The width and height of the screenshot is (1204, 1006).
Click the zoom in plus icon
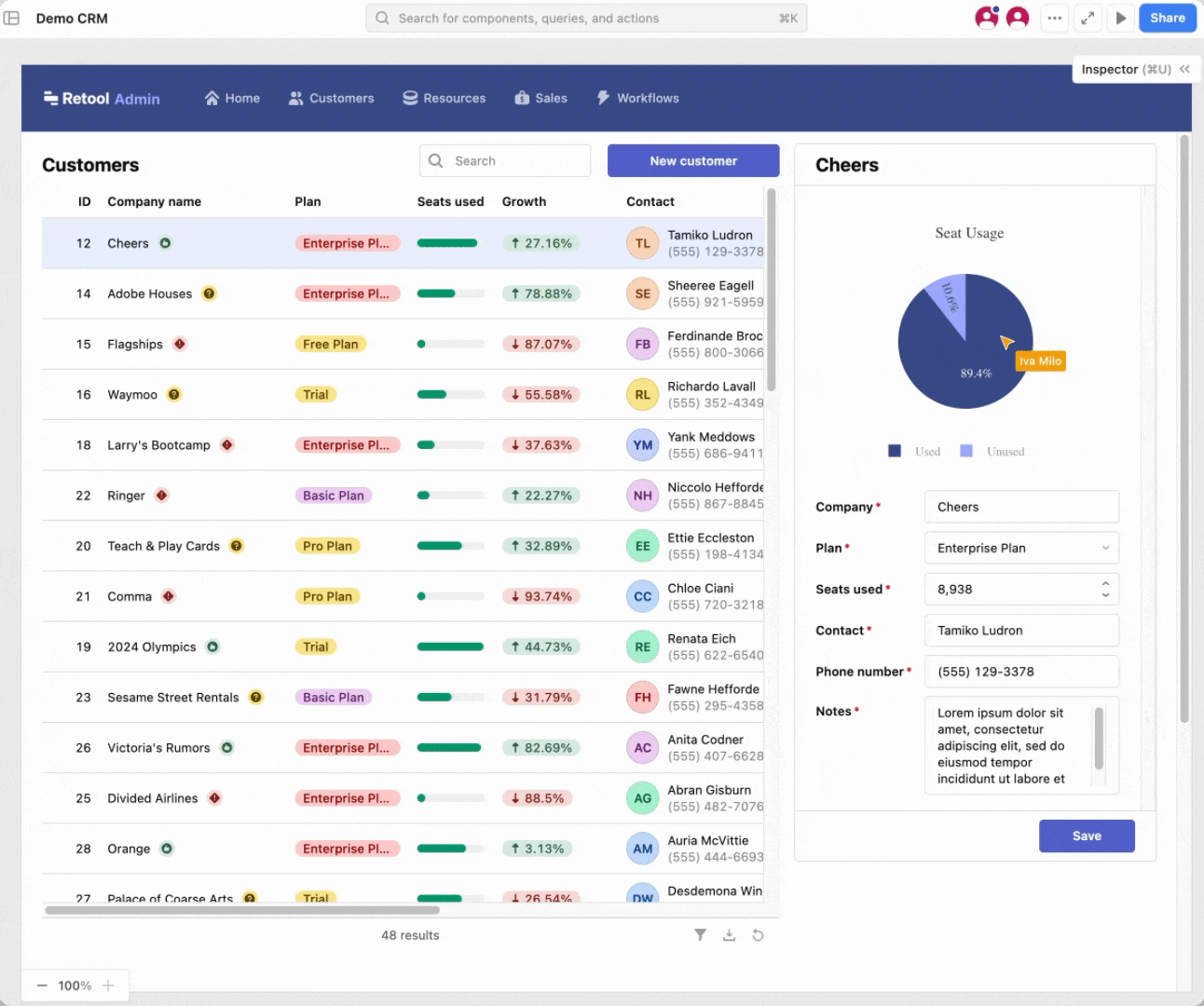(108, 986)
